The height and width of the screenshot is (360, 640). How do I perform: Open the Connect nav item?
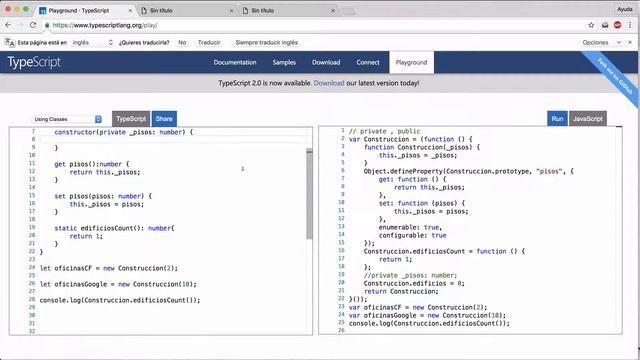(x=368, y=62)
